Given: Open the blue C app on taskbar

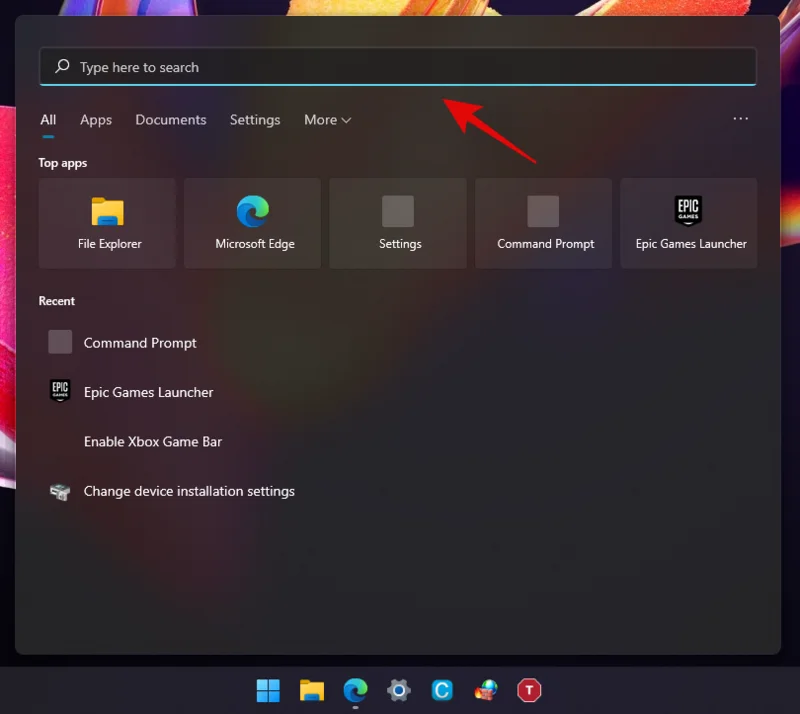Looking at the screenshot, I should click(442, 691).
